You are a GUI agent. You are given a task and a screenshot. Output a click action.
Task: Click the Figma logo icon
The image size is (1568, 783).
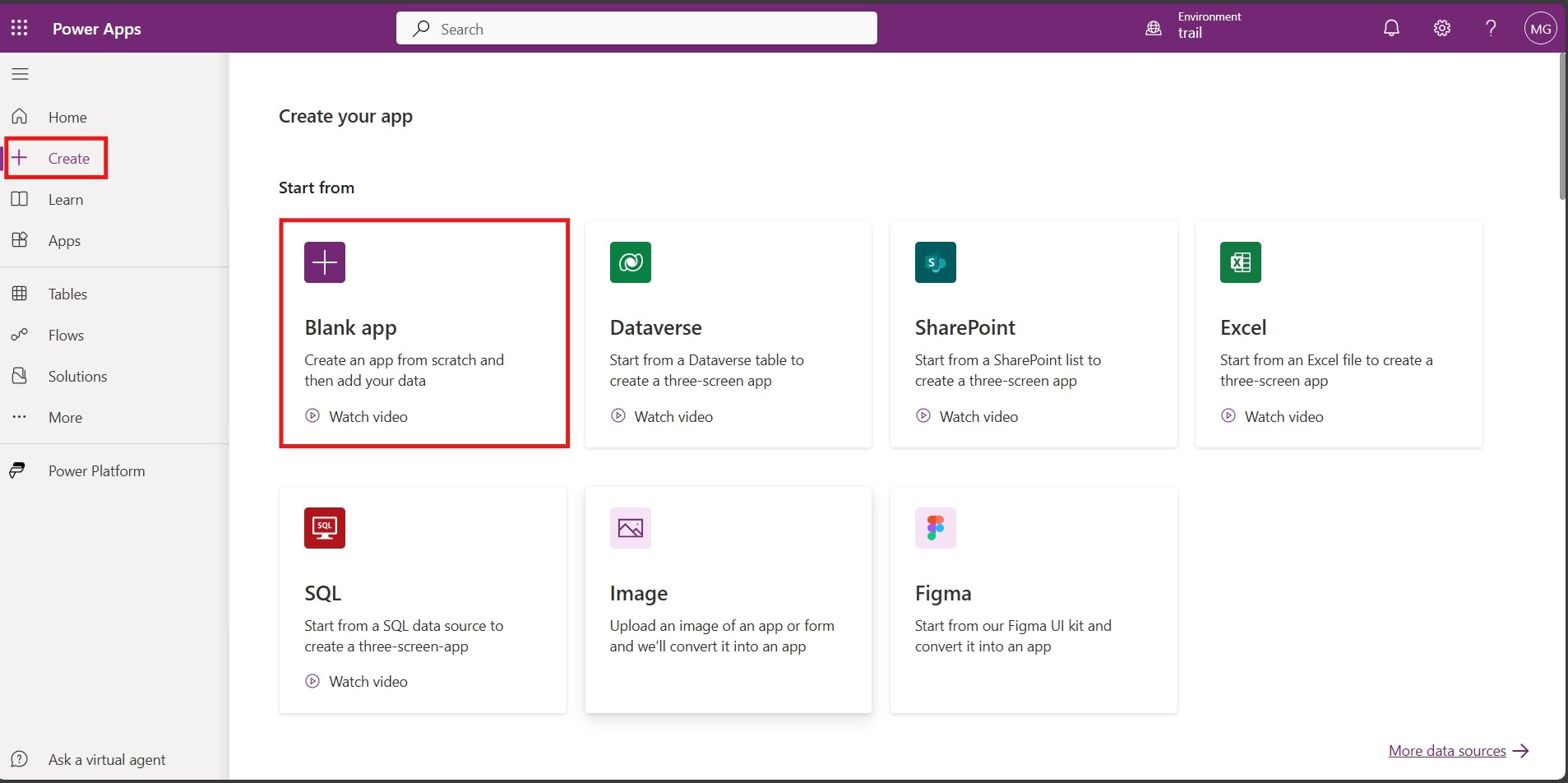pos(936,528)
